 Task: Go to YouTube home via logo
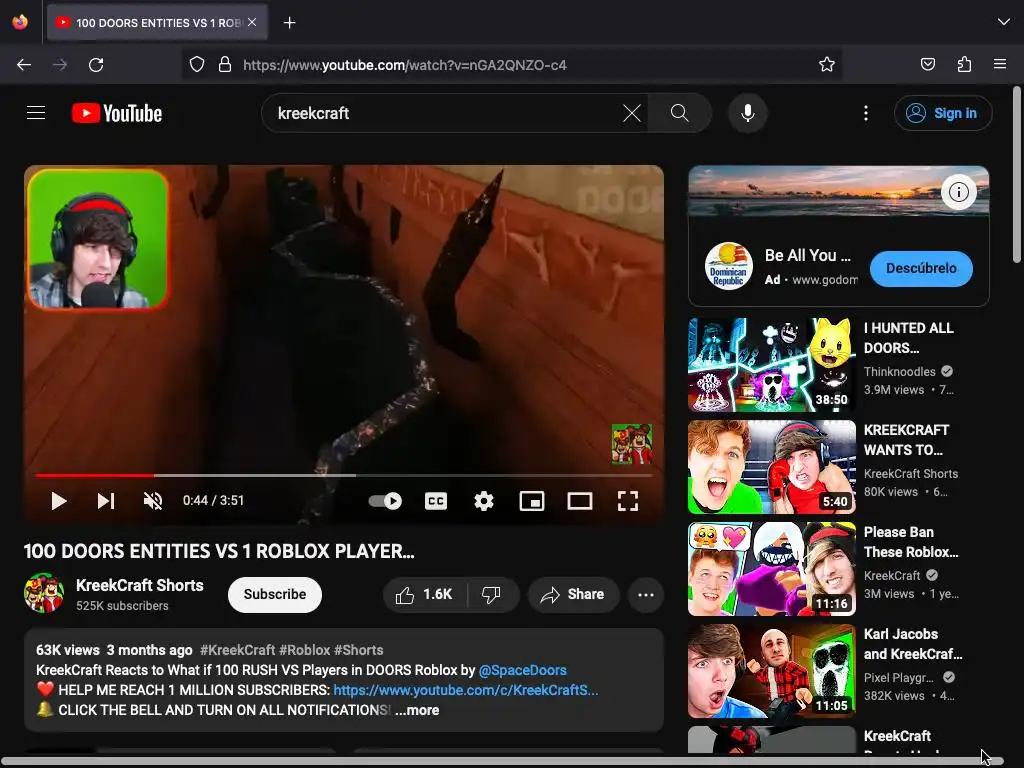pos(117,113)
